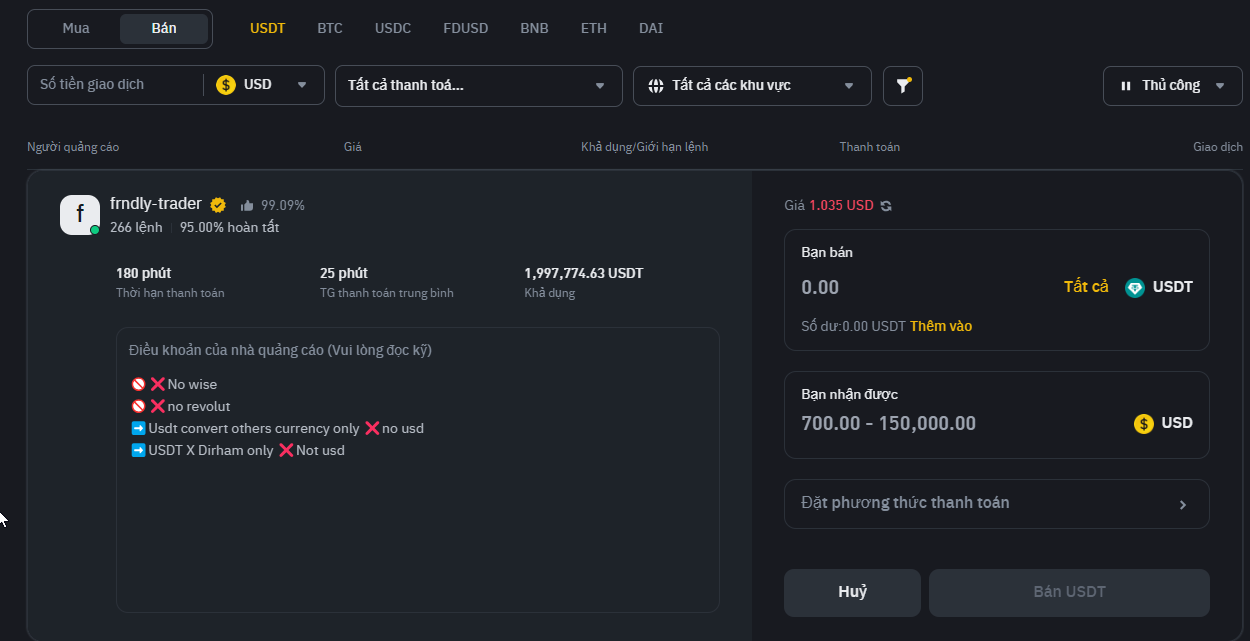This screenshot has height=641, width=1250.
Task: Click the 'Tất cả' max amount link
Action: (1086, 287)
